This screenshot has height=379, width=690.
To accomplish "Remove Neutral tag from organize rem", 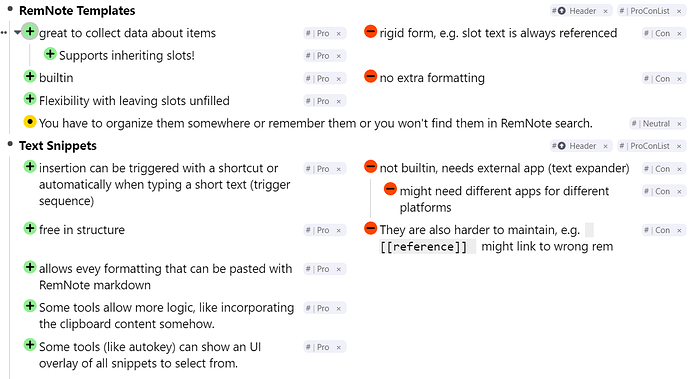I will pyautogui.click(x=679, y=124).
